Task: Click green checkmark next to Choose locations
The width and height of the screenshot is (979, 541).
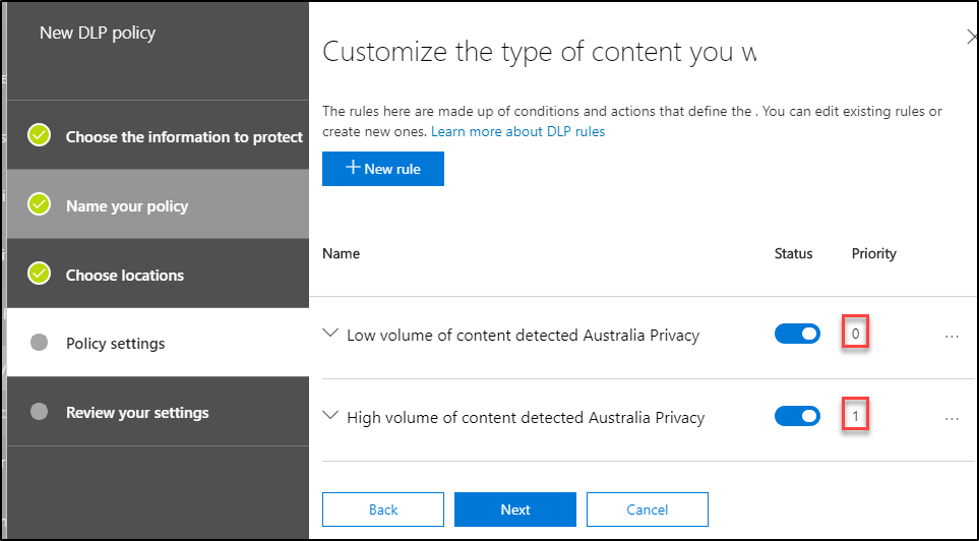Action: (x=39, y=274)
